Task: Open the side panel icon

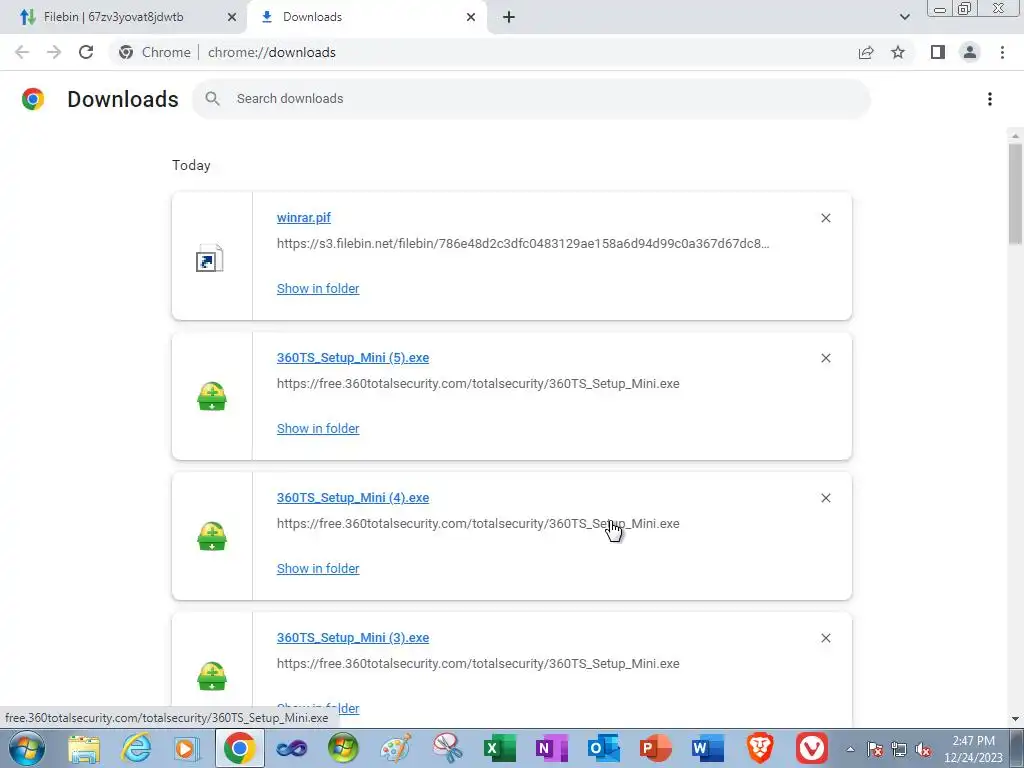Action: pos(938,52)
